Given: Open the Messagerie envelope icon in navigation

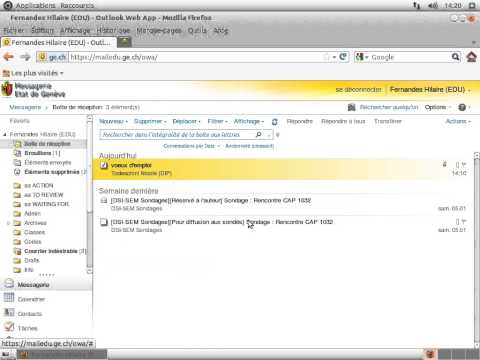Looking at the screenshot, I should (9, 284).
